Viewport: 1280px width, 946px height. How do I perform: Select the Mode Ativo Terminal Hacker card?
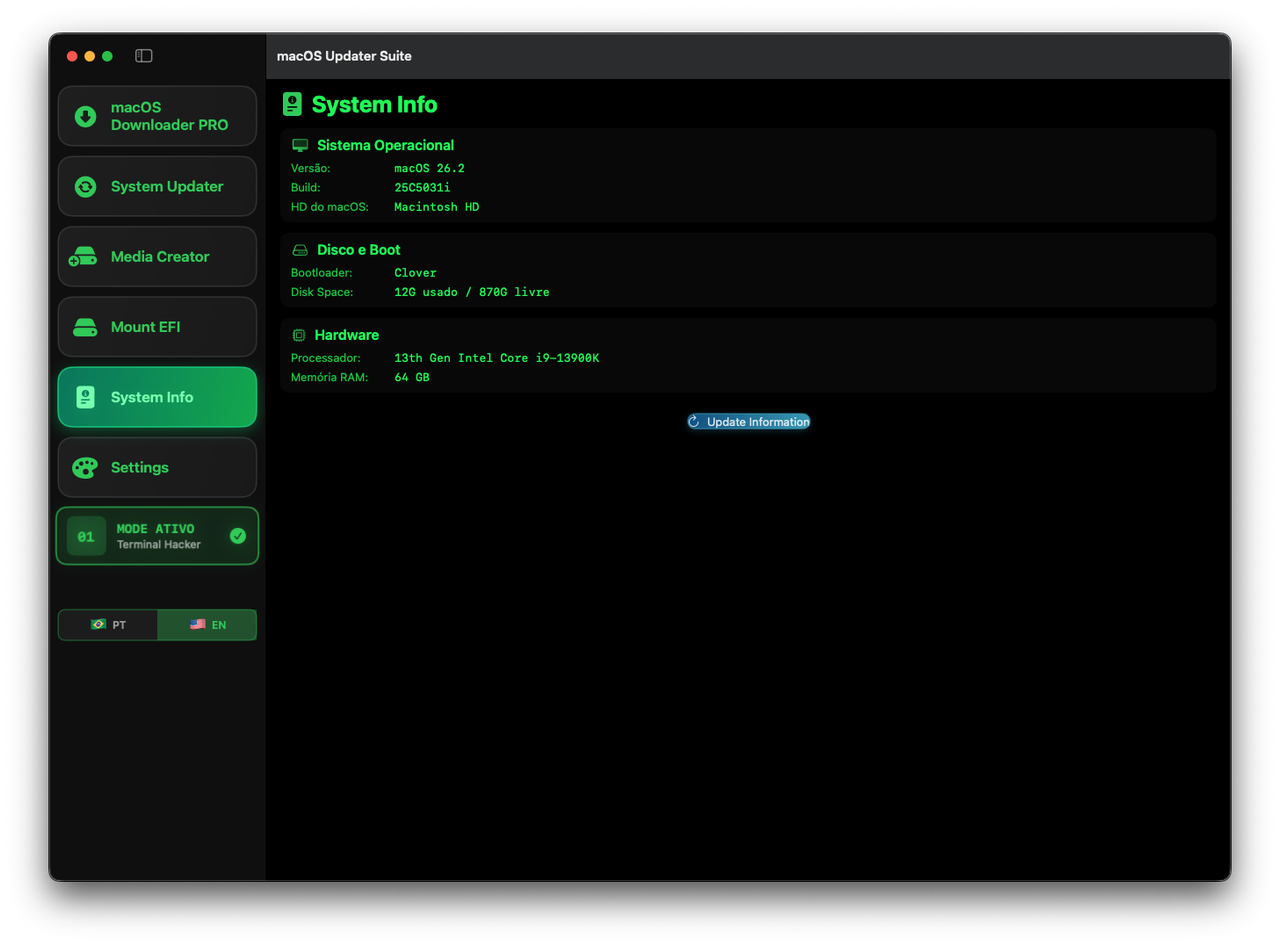[x=157, y=536]
